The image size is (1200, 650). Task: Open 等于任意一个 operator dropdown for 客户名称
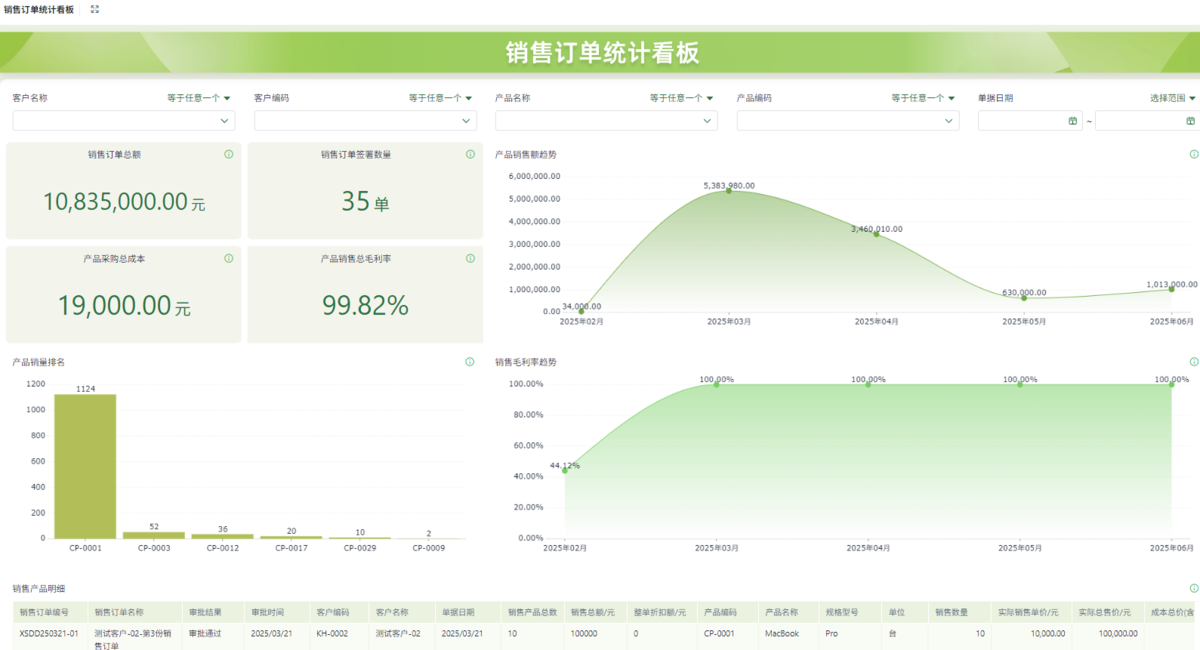pos(199,98)
